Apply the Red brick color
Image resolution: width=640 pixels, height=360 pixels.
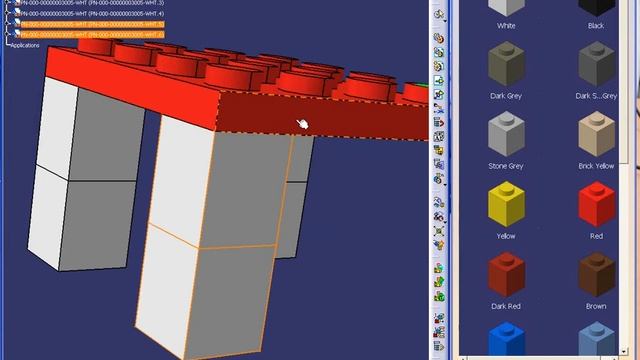(596, 204)
